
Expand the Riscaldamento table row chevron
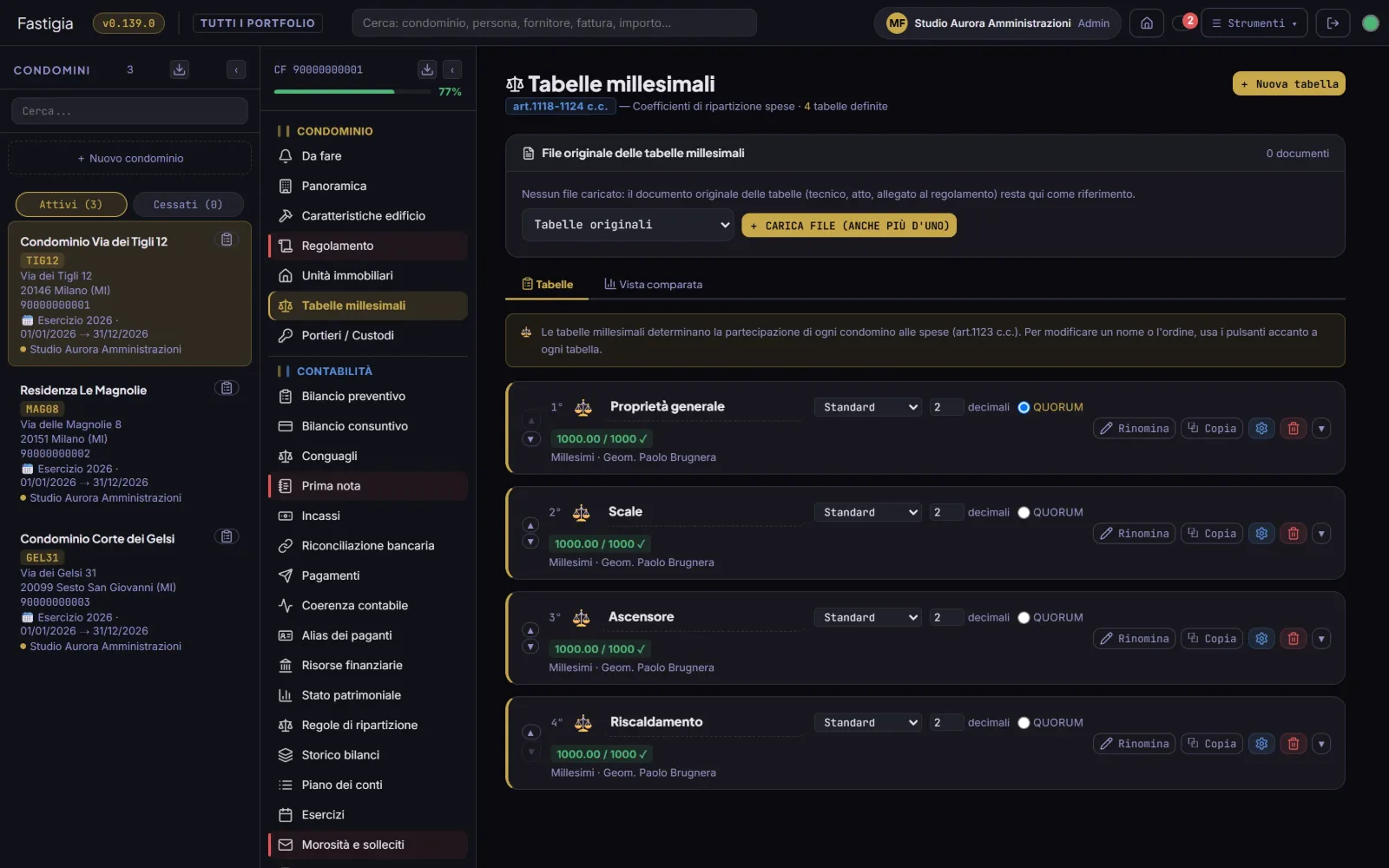(x=1321, y=744)
